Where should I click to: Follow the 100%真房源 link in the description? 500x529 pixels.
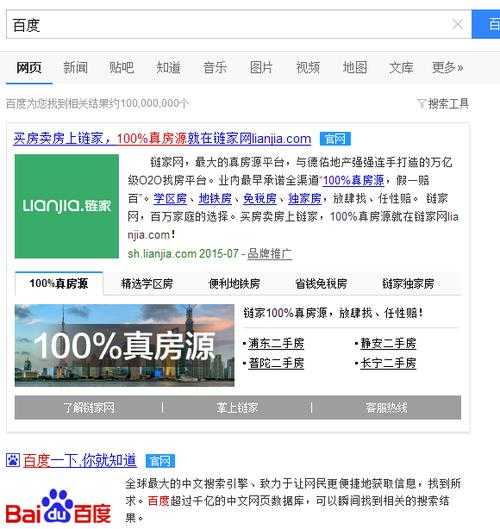[x=353, y=180]
